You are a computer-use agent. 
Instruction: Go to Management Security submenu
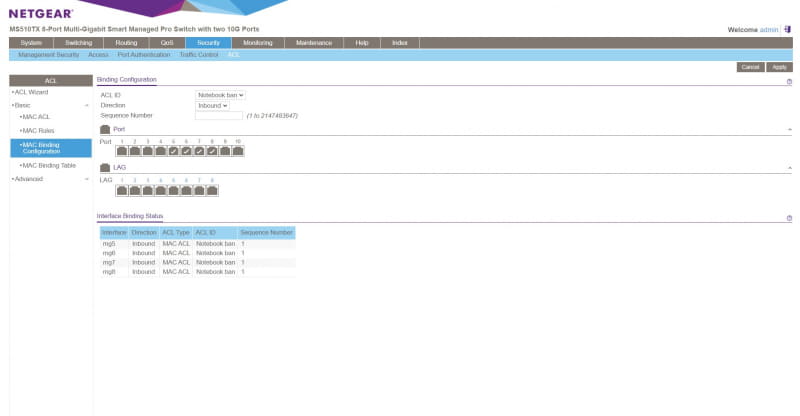(48, 55)
